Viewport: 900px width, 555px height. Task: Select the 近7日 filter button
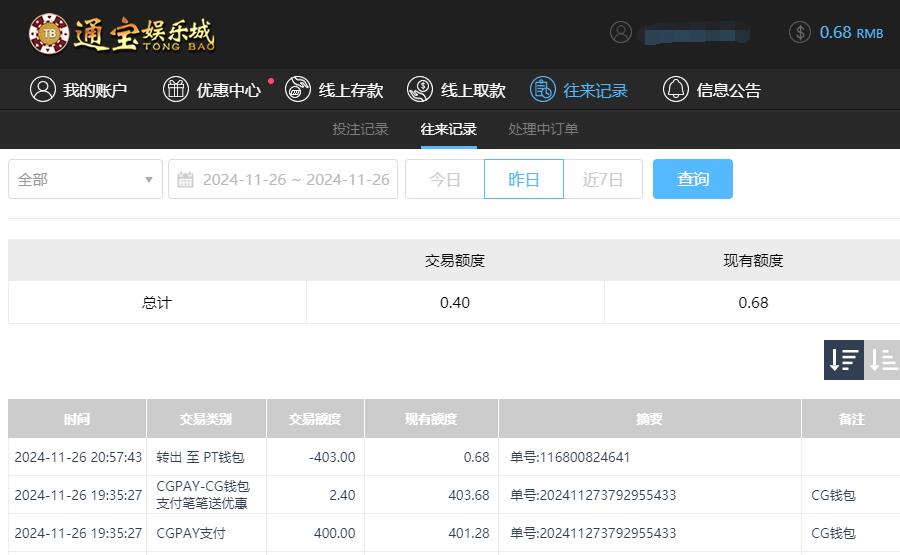(603, 180)
